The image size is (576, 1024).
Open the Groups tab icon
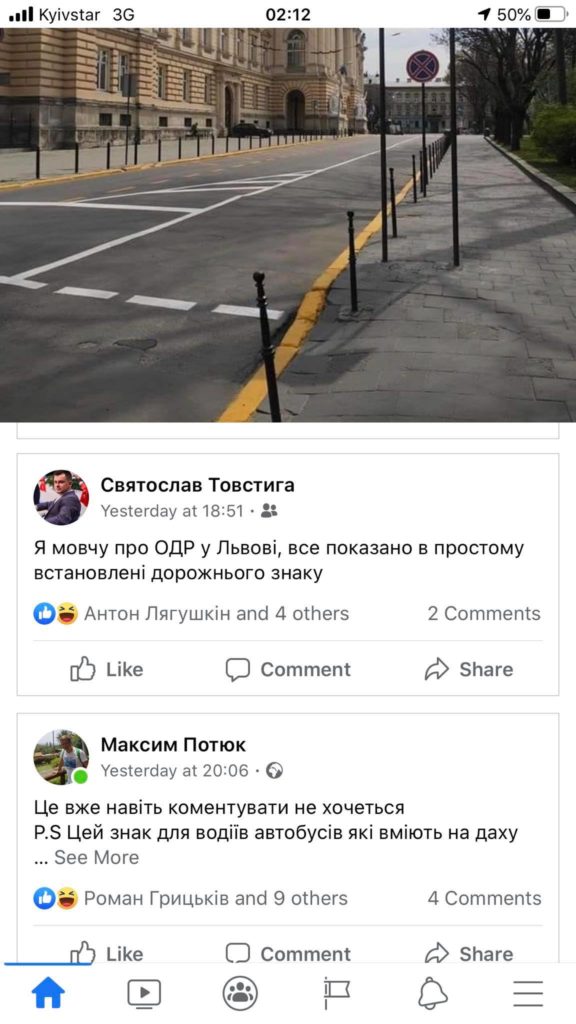point(240,994)
